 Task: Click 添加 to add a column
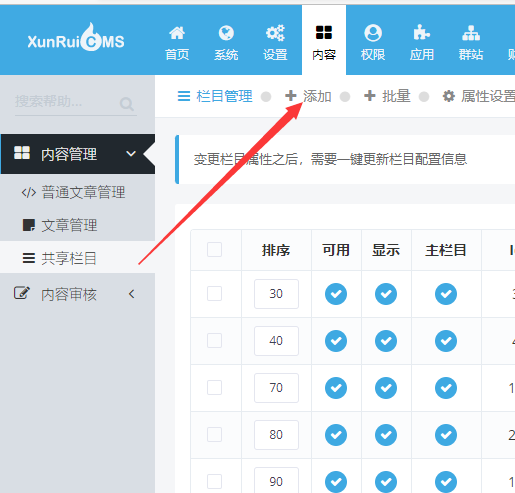[308, 96]
